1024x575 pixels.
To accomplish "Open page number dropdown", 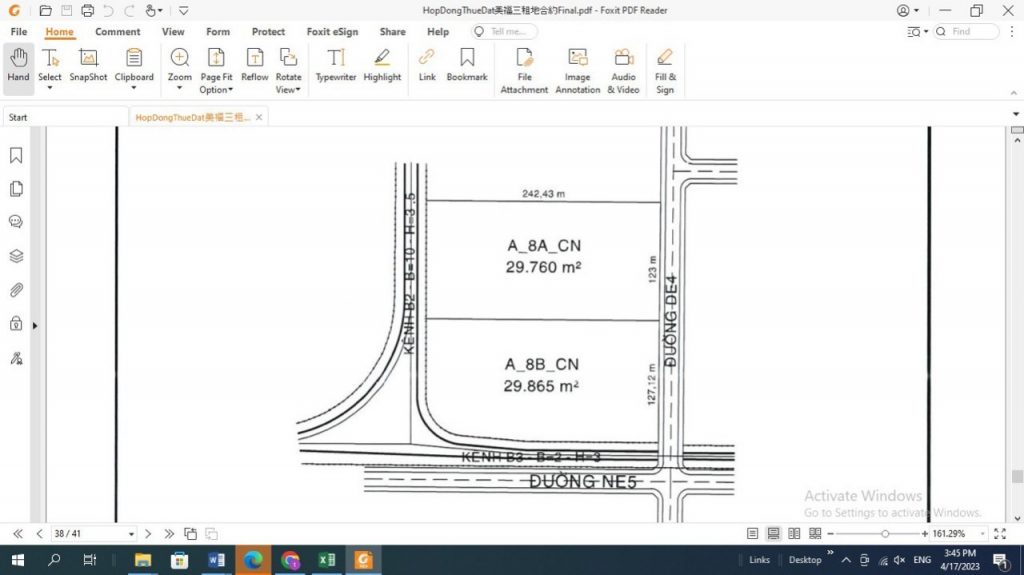I will [x=131, y=534].
